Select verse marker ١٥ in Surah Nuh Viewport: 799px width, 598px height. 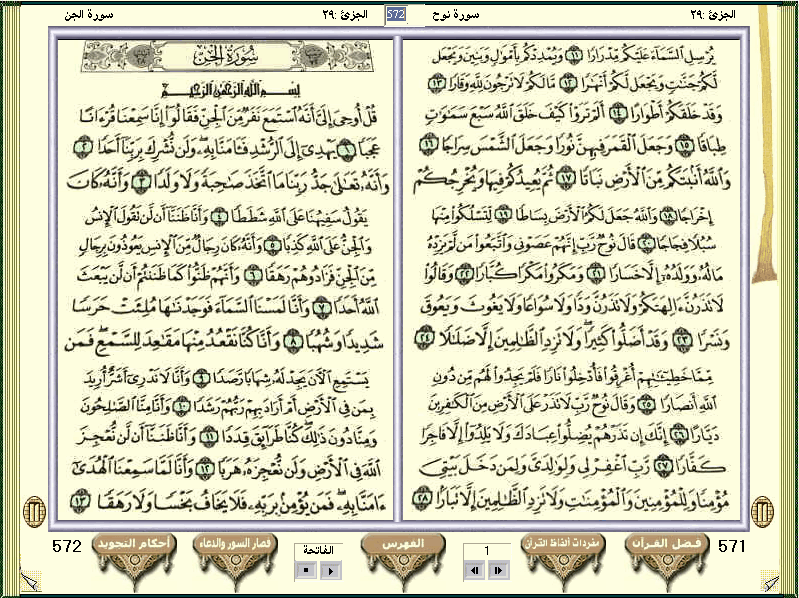click(684, 147)
